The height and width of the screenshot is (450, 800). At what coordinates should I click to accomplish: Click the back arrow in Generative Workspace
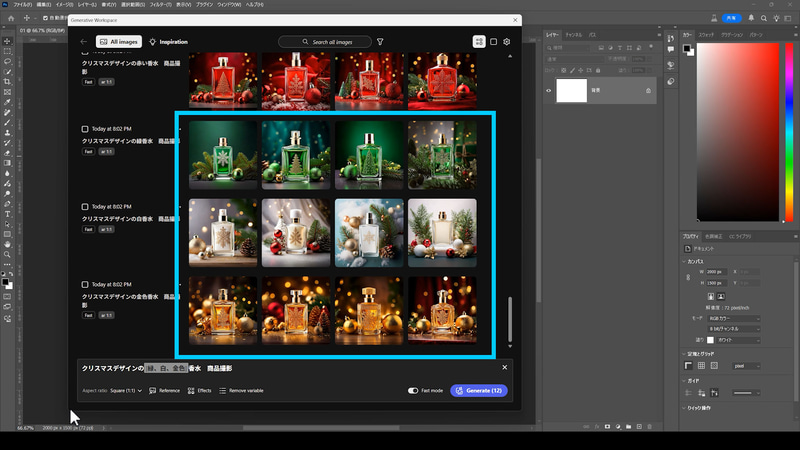tap(84, 42)
